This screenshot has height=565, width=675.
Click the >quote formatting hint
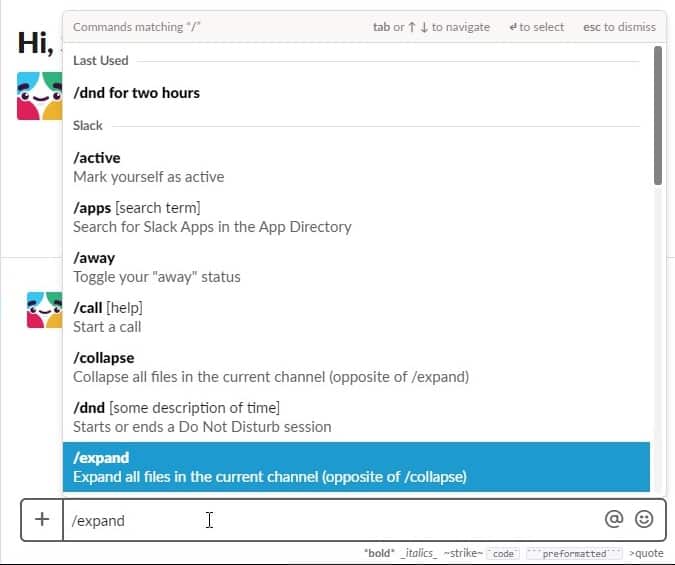coord(646,553)
